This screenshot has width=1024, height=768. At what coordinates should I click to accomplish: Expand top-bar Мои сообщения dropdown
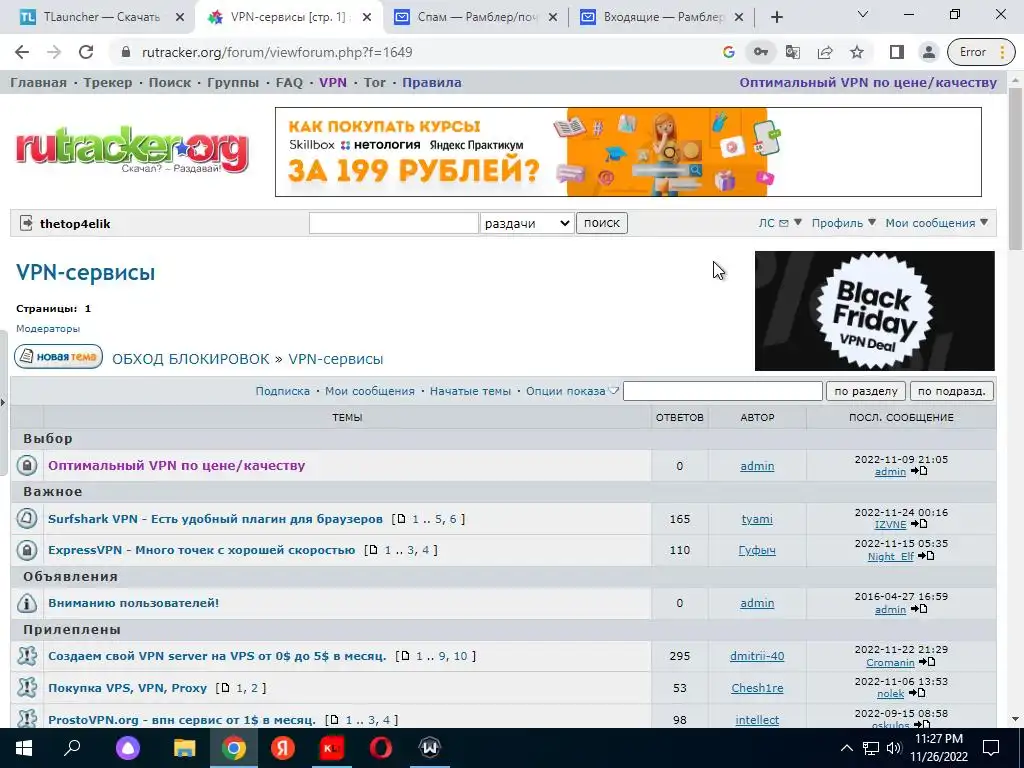pyautogui.click(x=936, y=223)
